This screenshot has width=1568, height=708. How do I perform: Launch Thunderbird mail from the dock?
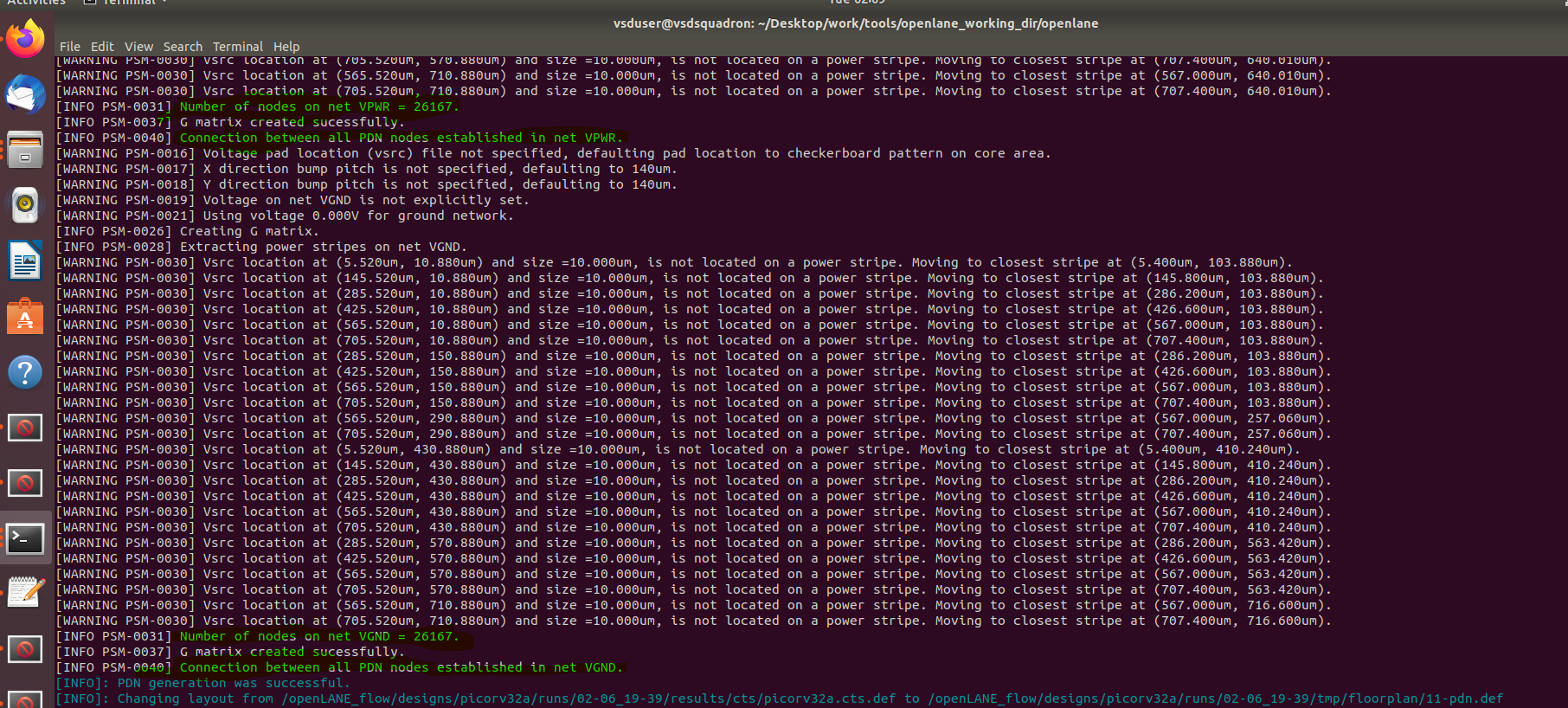coord(25,93)
